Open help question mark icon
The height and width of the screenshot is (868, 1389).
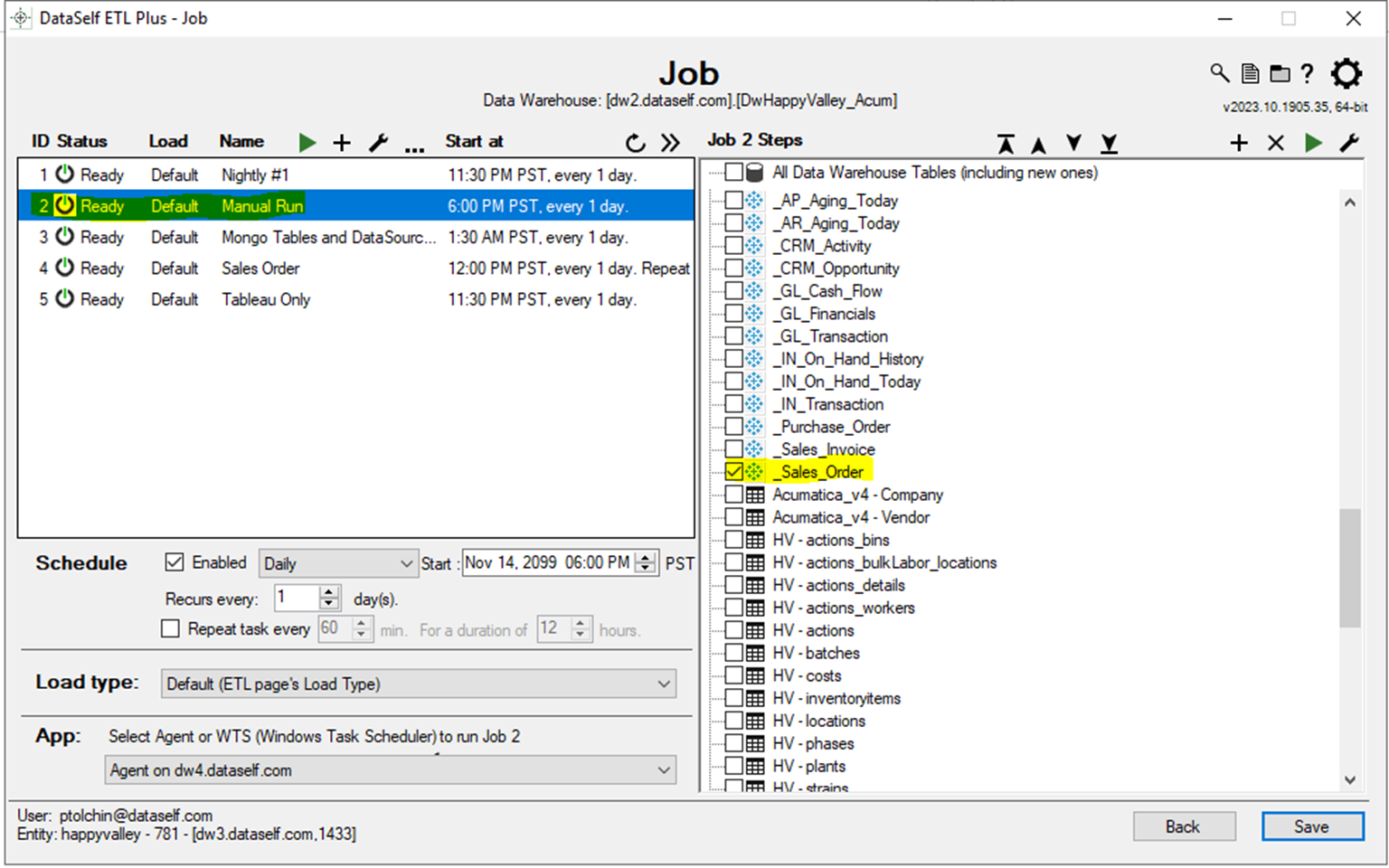tap(1307, 73)
